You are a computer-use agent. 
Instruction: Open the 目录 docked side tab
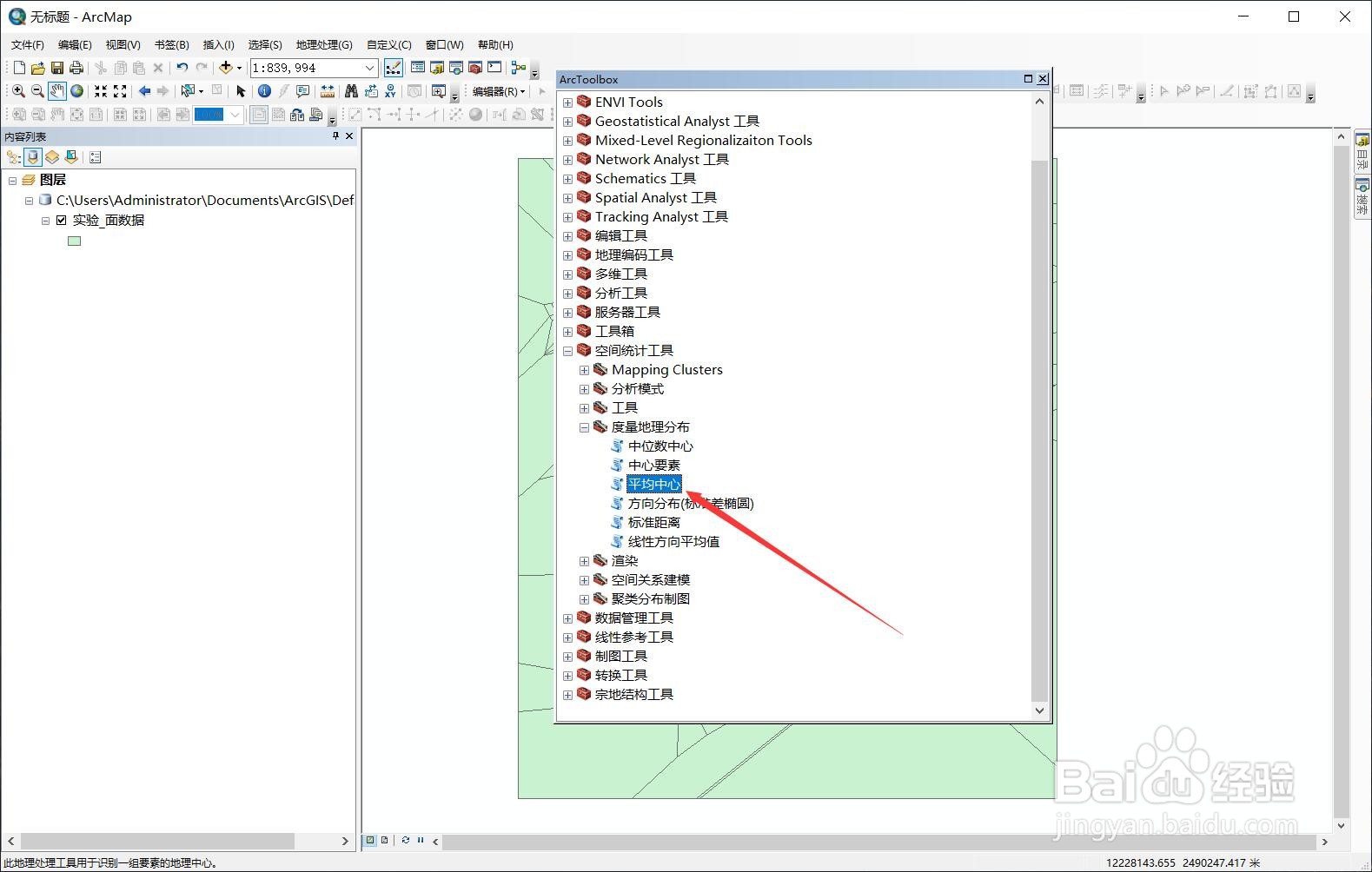click(1362, 152)
